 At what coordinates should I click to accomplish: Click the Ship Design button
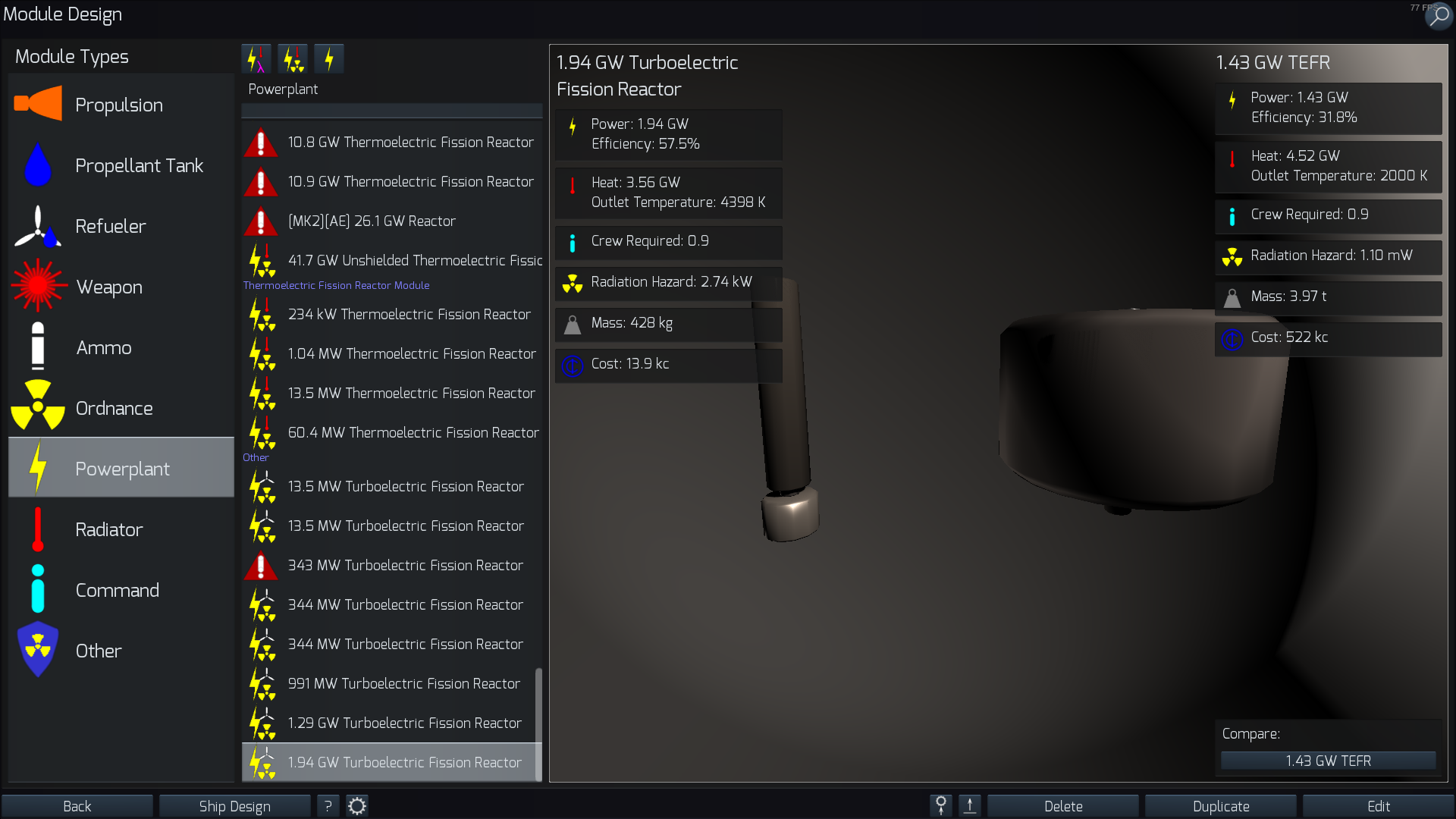click(x=234, y=806)
